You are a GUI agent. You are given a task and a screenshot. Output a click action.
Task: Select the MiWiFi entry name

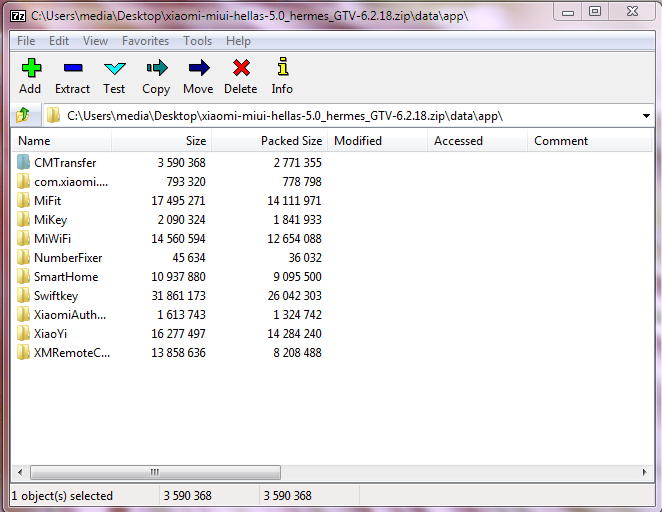point(52,238)
